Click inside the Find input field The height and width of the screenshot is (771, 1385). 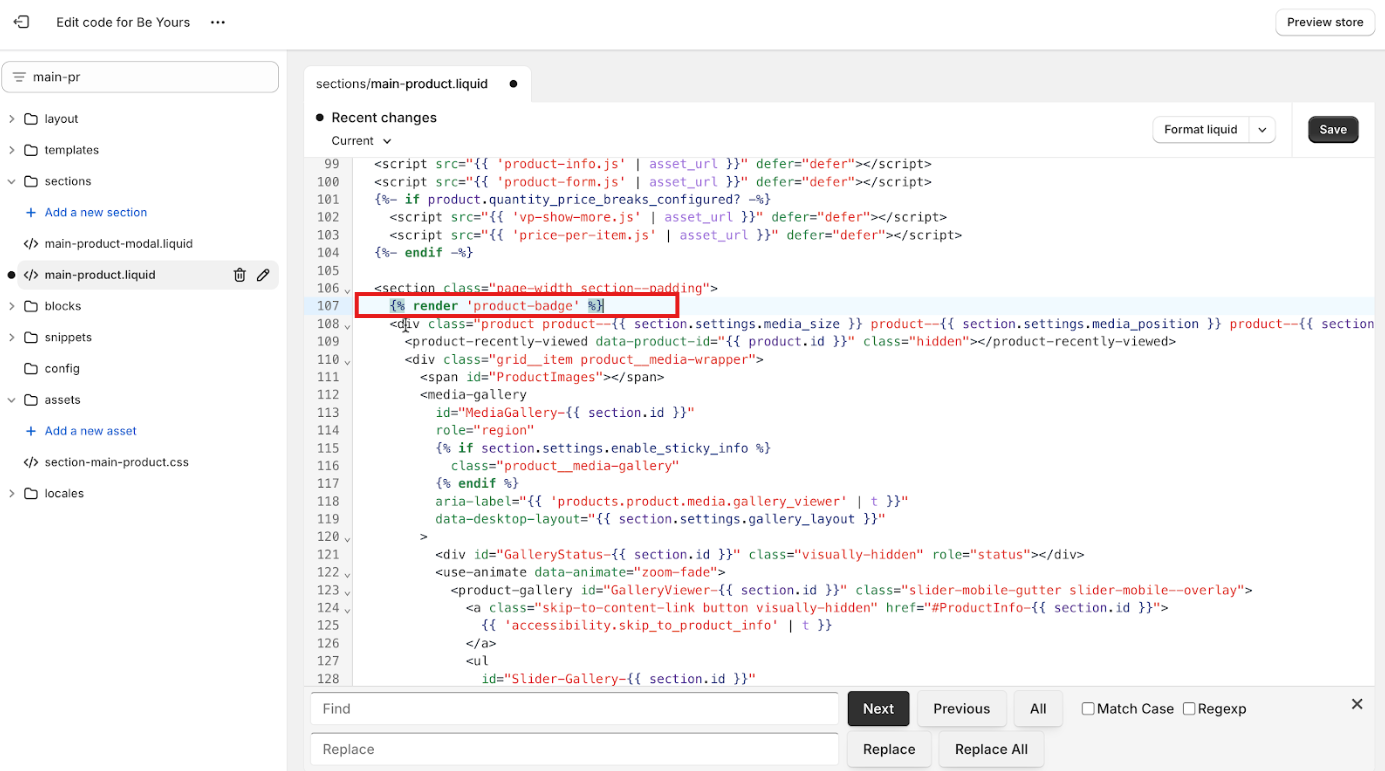(x=574, y=708)
